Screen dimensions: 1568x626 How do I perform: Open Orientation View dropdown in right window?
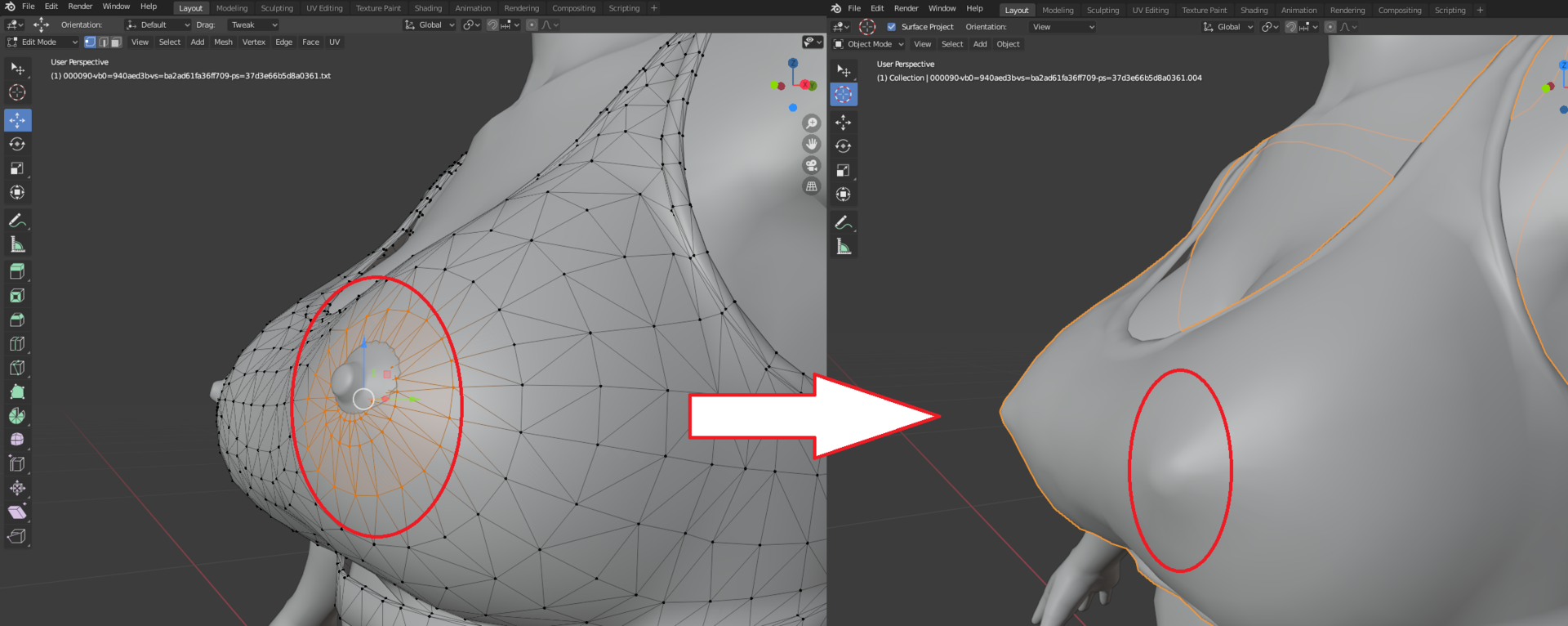(1062, 27)
